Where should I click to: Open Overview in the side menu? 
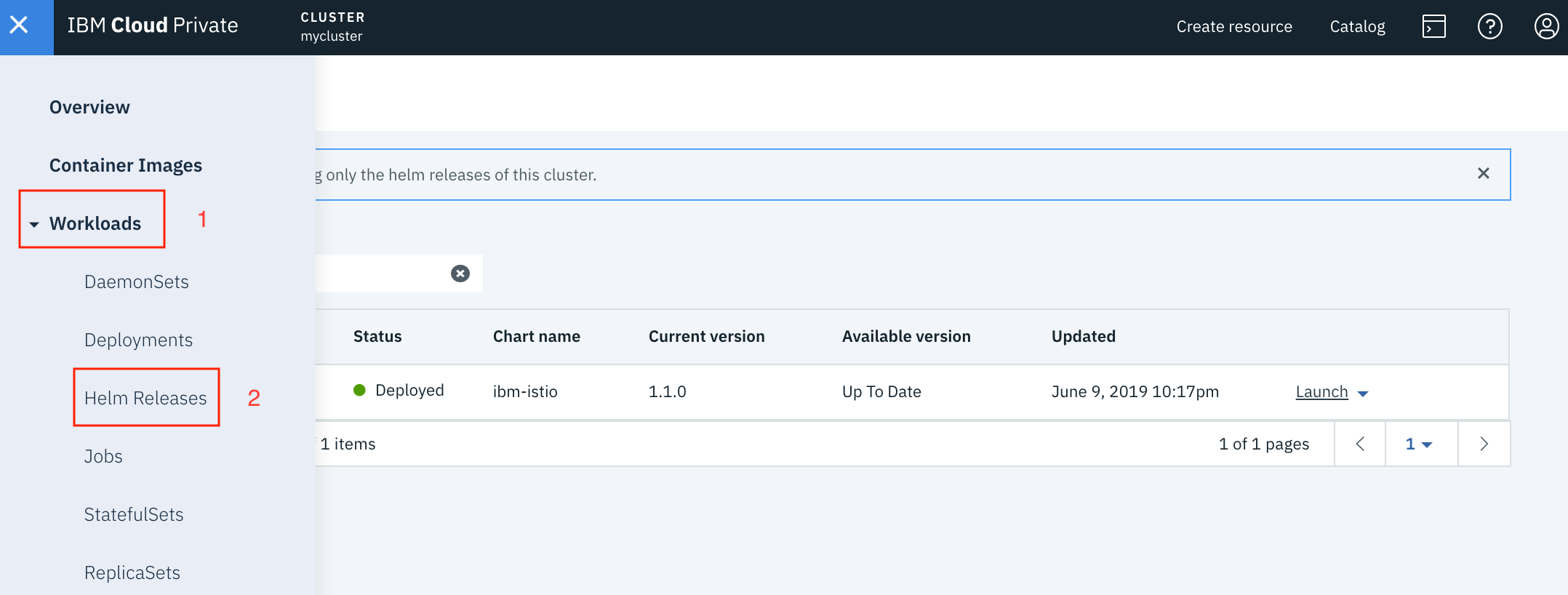(89, 107)
